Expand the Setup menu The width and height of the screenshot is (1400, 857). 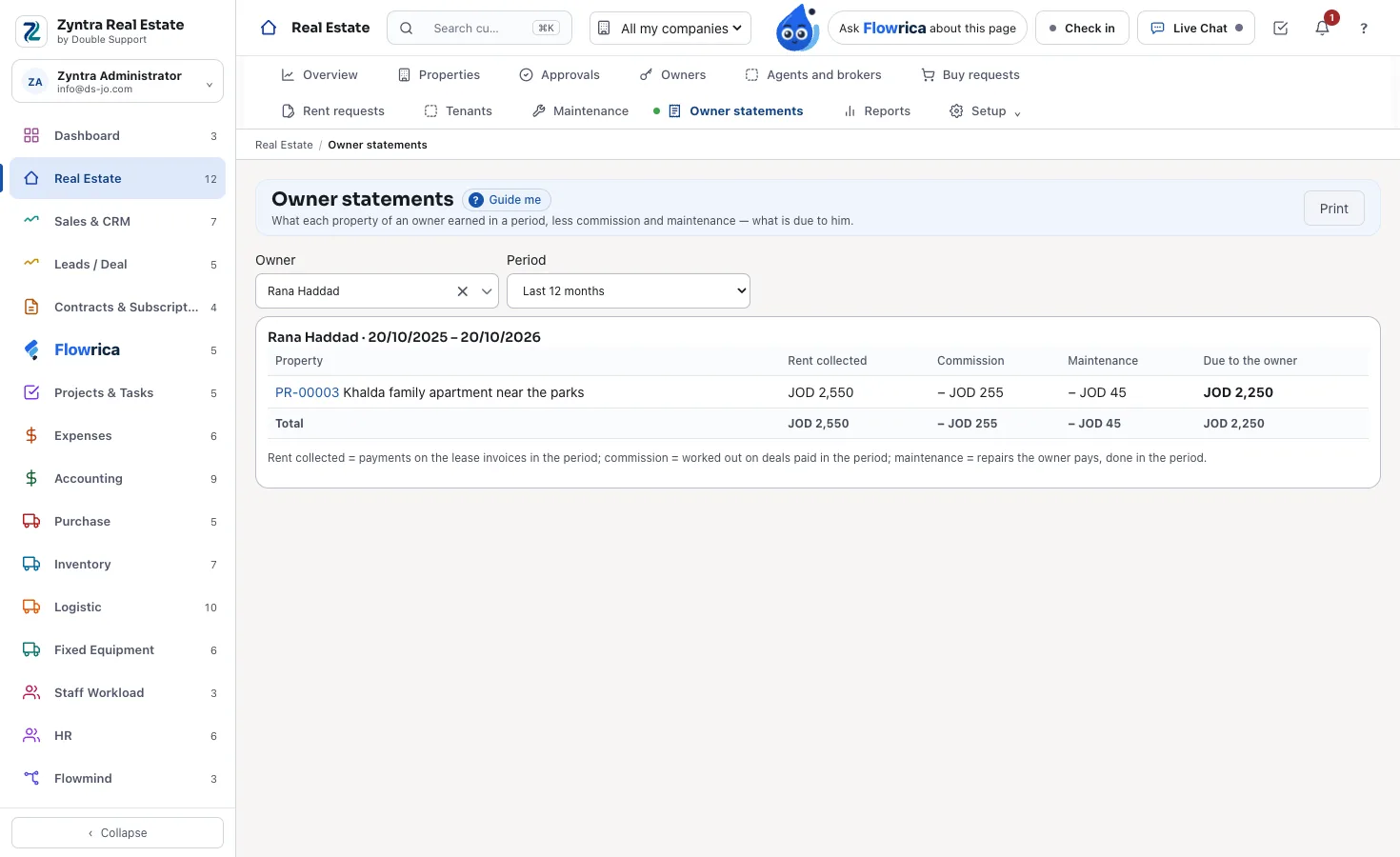(985, 111)
